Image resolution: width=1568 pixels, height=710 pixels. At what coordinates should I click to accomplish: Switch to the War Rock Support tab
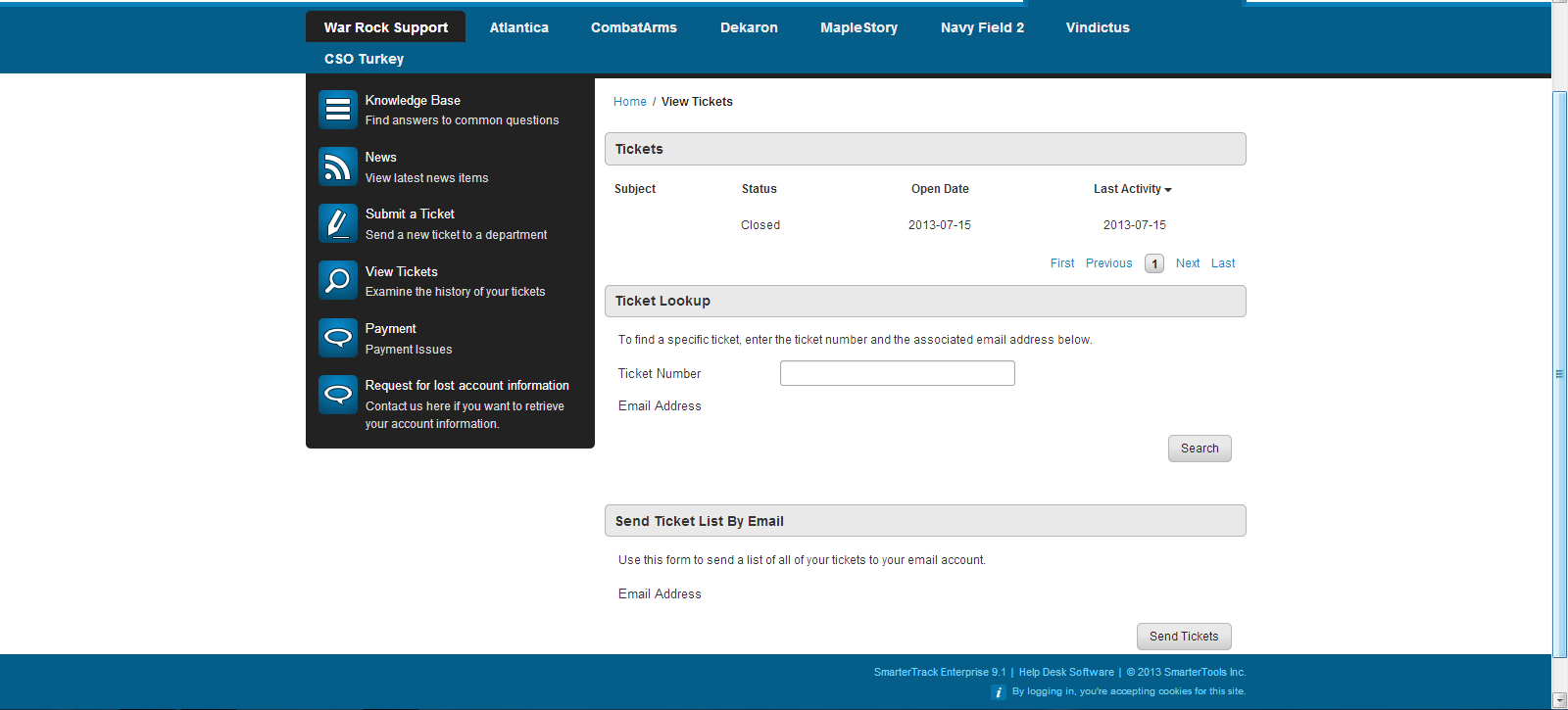point(386,27)
